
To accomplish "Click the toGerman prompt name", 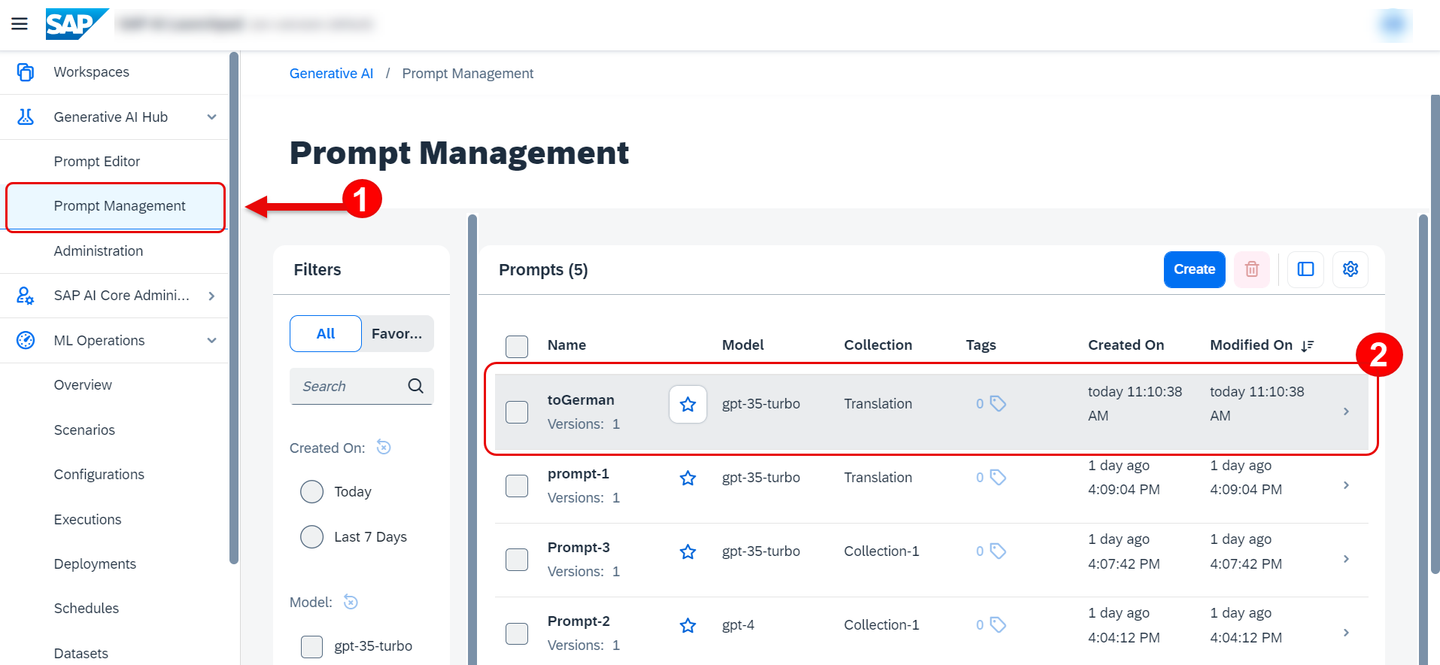I will pyautogui.click(x=581, y=400).
